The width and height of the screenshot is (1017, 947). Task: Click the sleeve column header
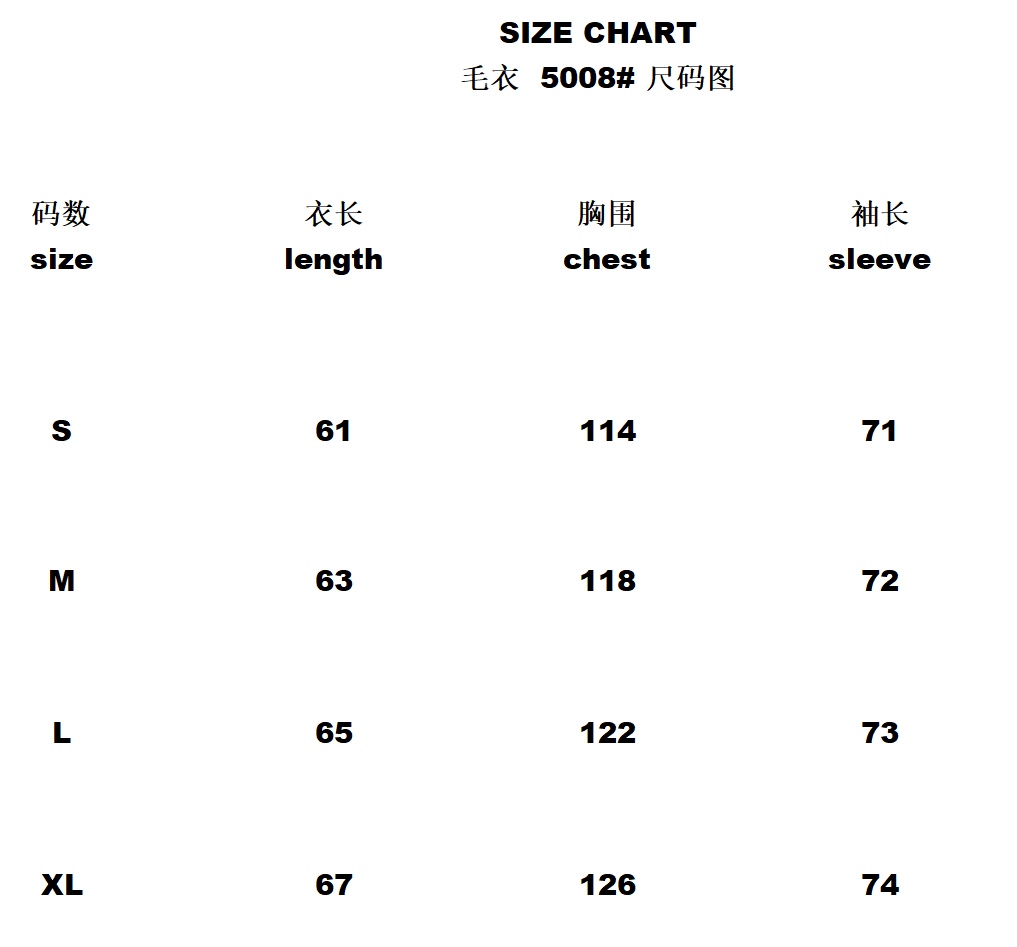point(879,259)
